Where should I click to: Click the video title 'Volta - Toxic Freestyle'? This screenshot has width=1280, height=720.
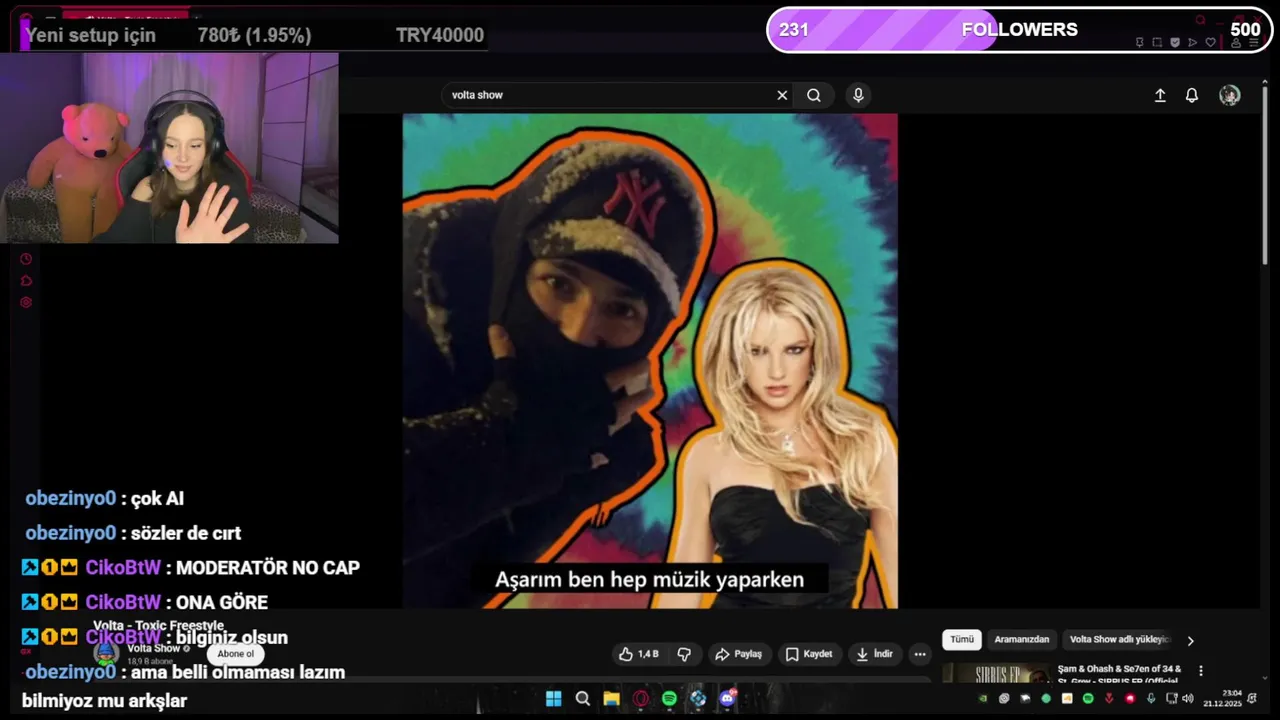(x=158, y=626)
